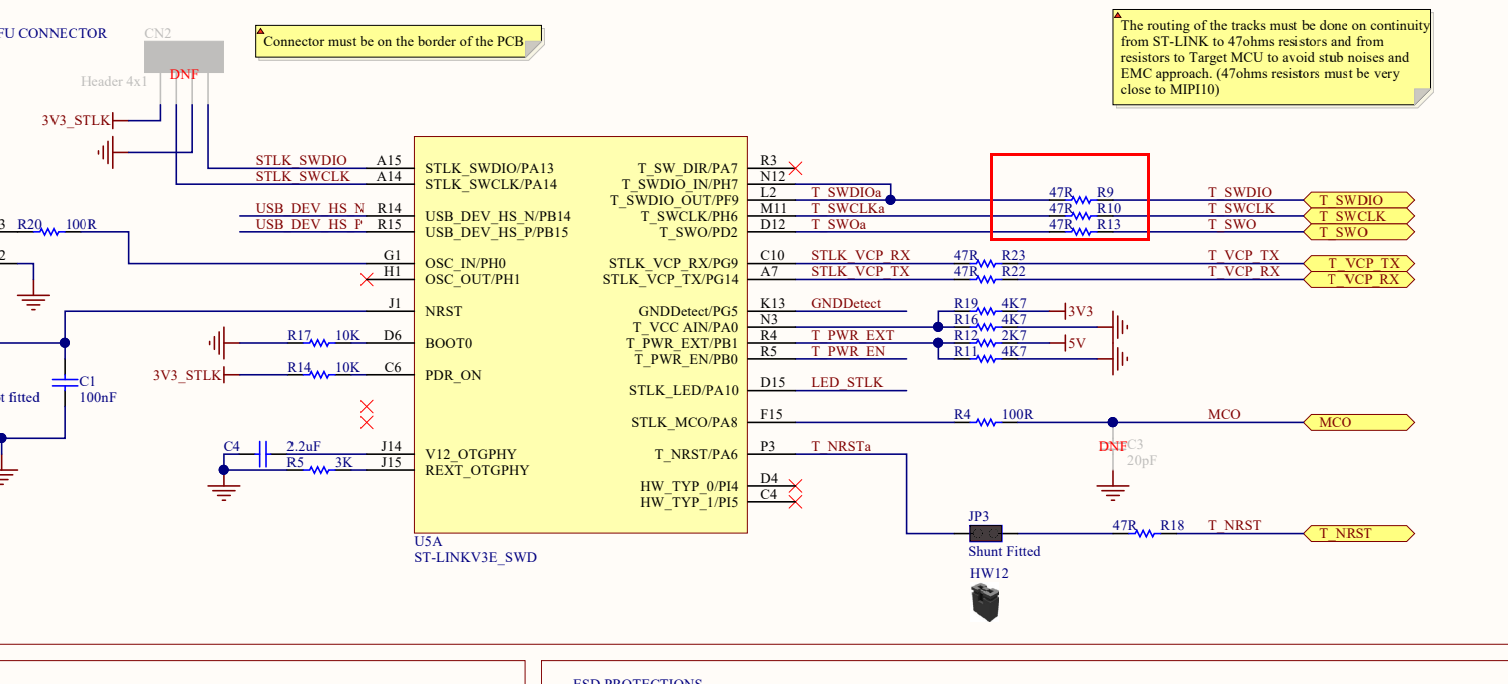Click the 3V3_STLK label near PDR_ON
Viewport: 1508px width, 684px height.
tap(187, 375)
